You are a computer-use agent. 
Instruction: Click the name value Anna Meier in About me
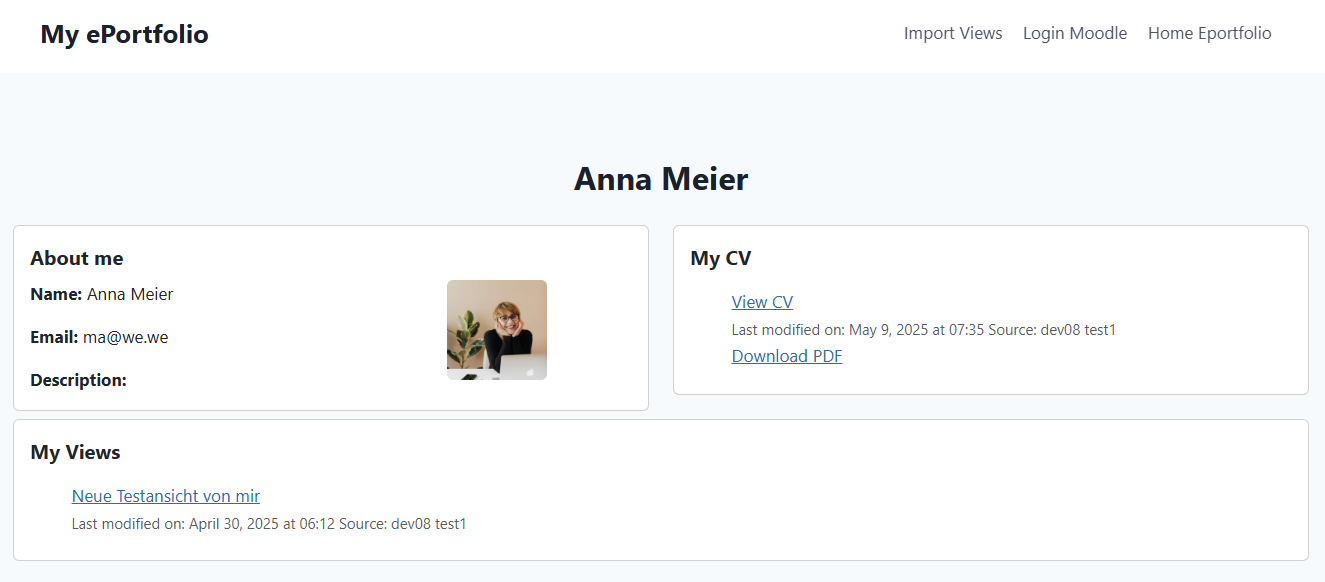(130, 294)
